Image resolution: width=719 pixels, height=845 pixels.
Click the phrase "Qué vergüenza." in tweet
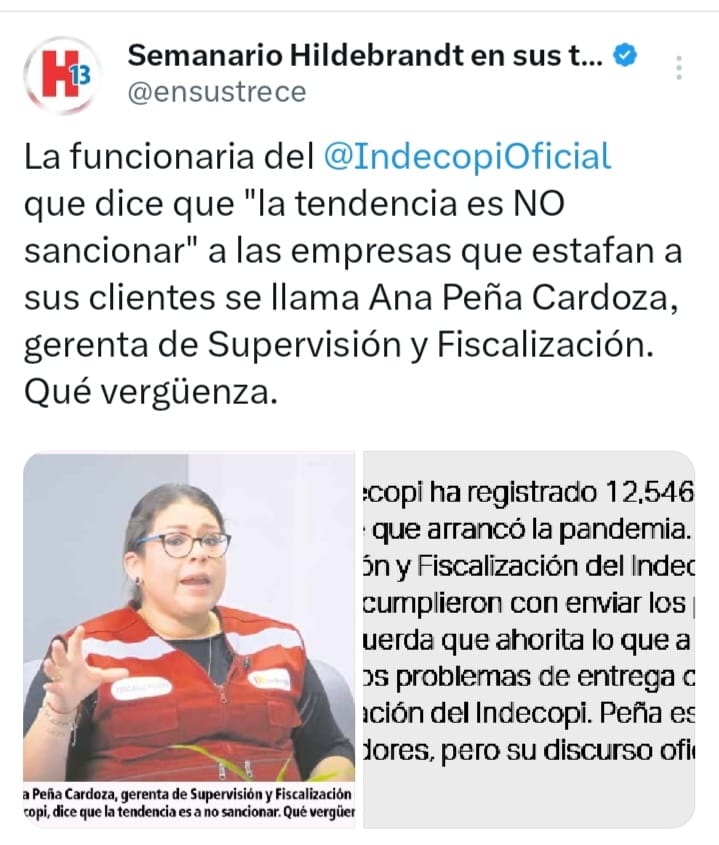(x=151, y=392)
